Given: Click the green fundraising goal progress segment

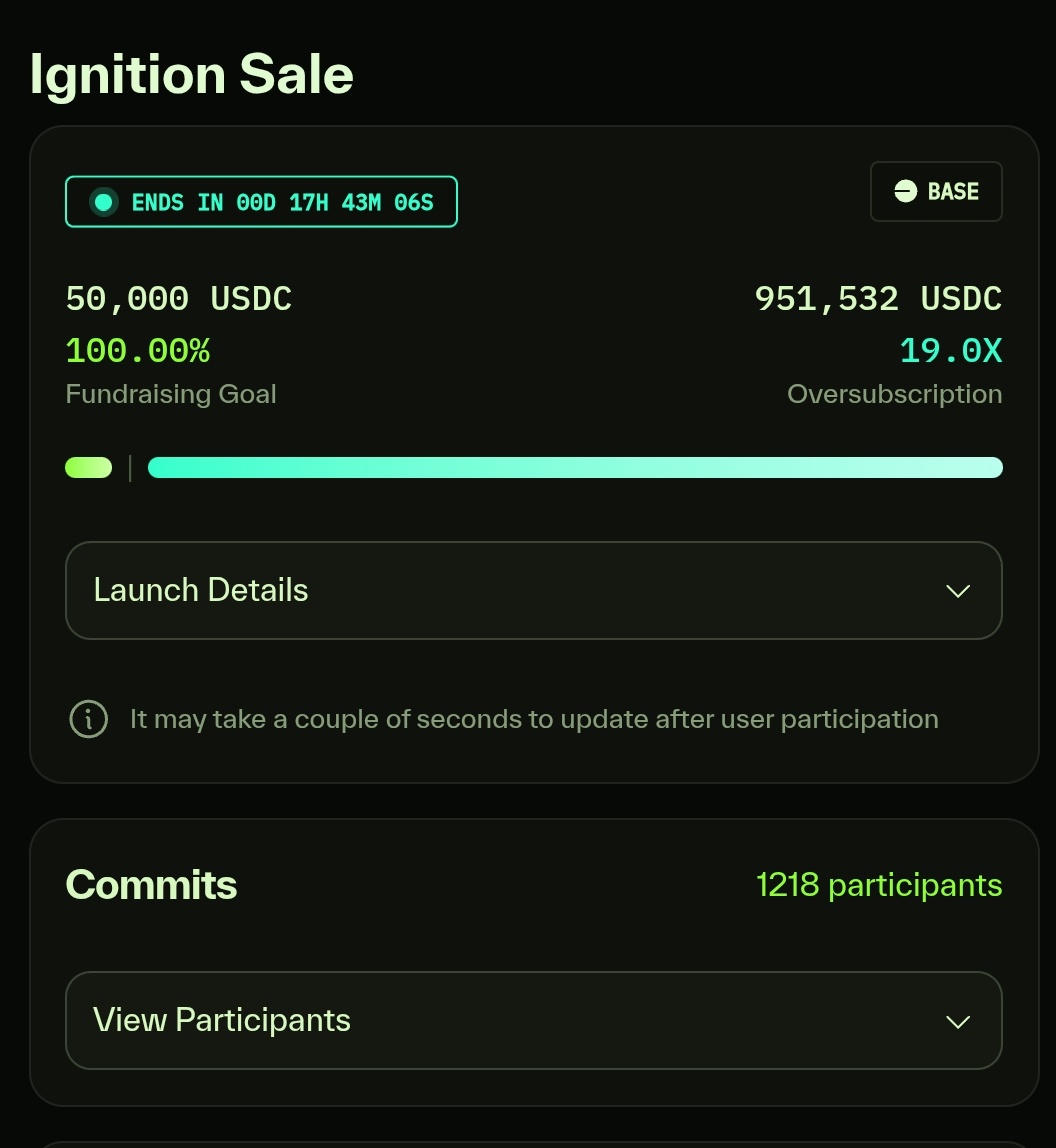Looking at the screenshot, I should pyautogui.click(x=89, y=467).
